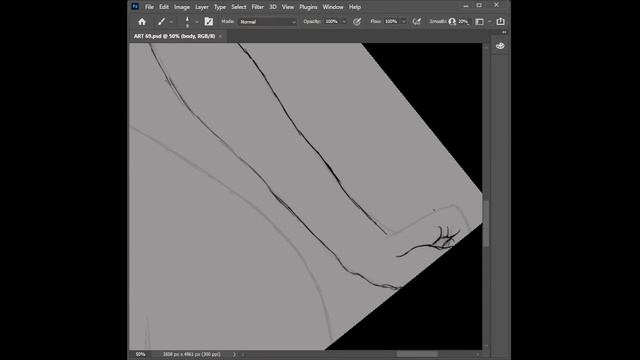Open the blending Mode dropdown showing Normal
This screenshot has width=640, height=360.
[x=267, y=22]
